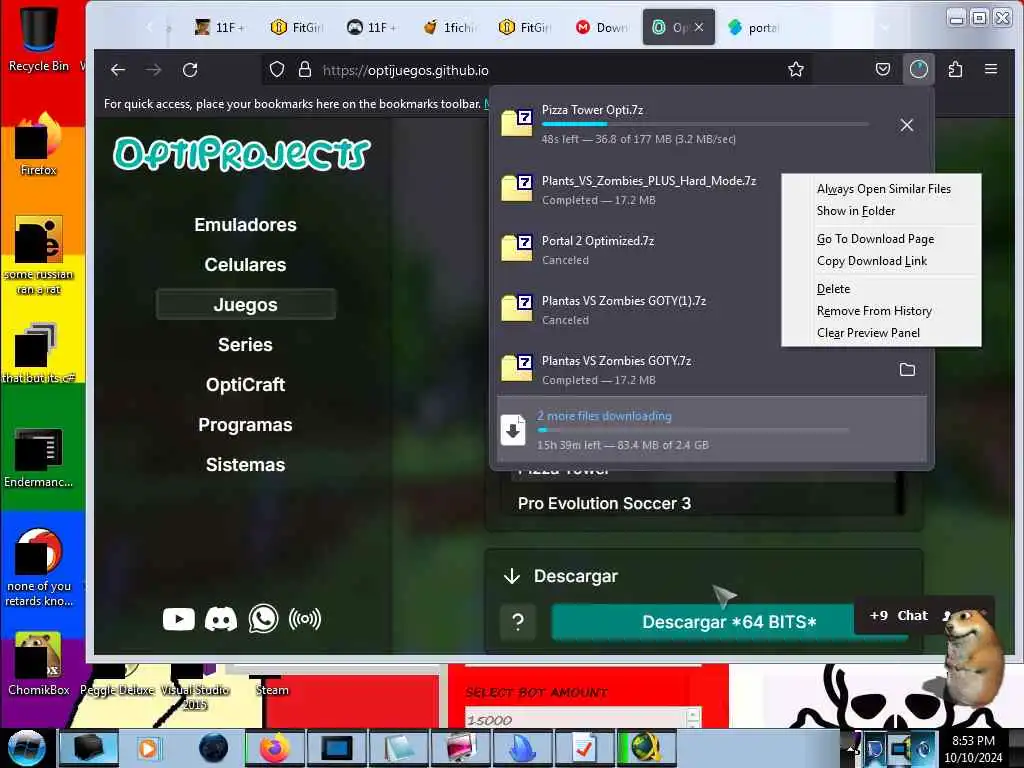
Task: Bookmark this page with the star icon
Action: point(795,69)
